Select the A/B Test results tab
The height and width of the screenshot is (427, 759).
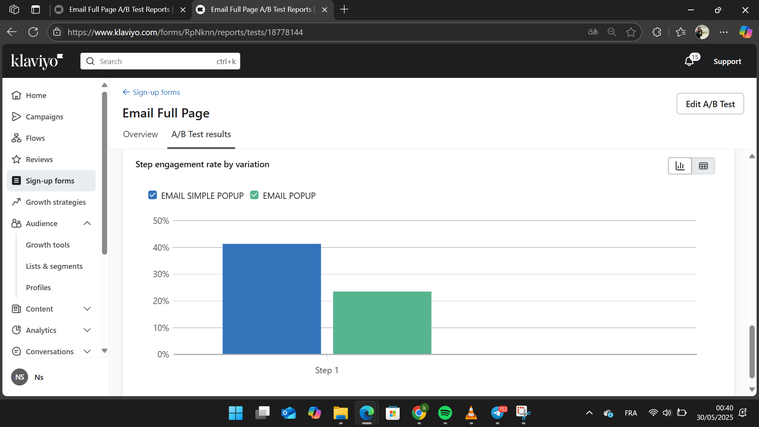201,134
